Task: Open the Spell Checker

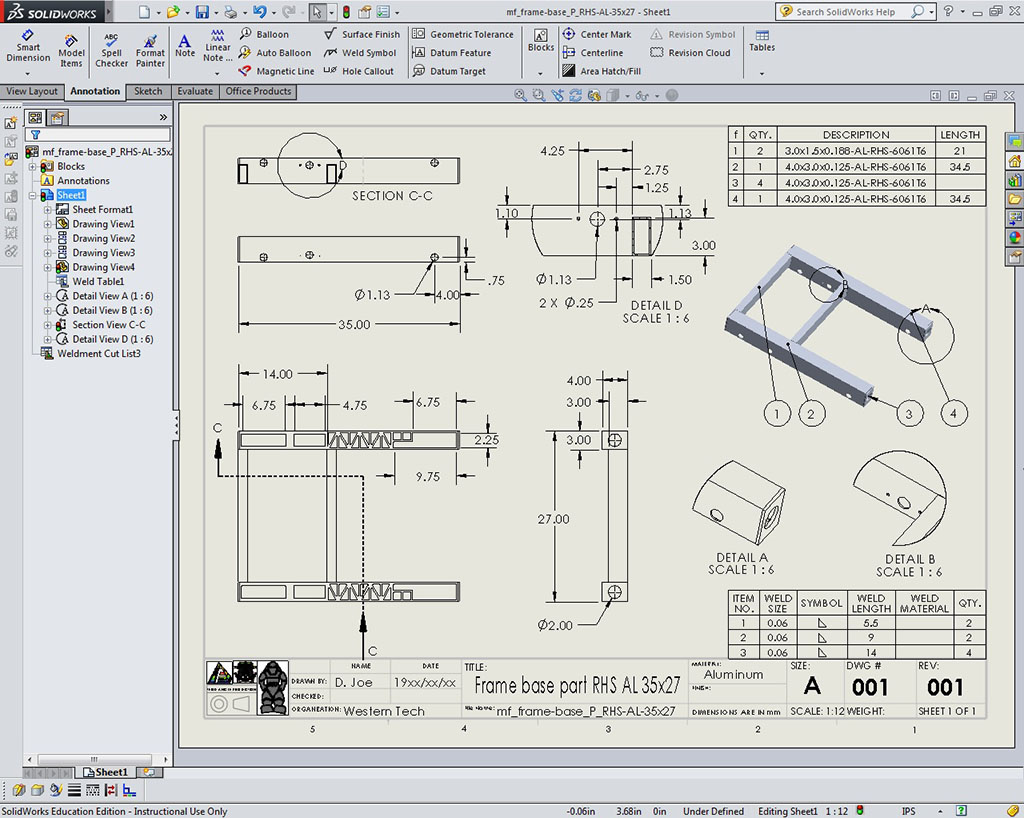Action: point(111,51)
